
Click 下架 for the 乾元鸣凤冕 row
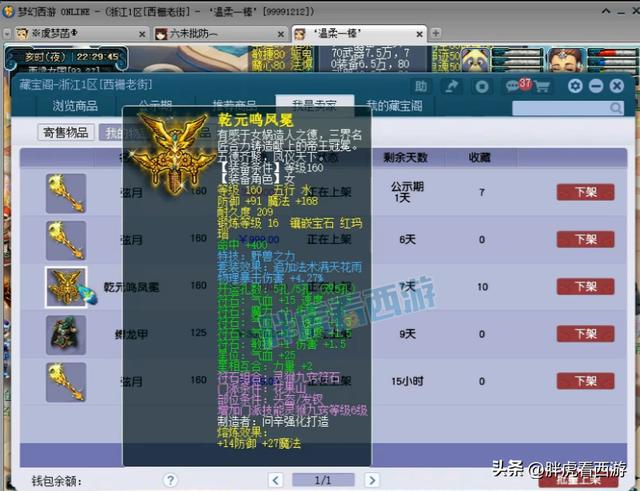coord(585,287)
